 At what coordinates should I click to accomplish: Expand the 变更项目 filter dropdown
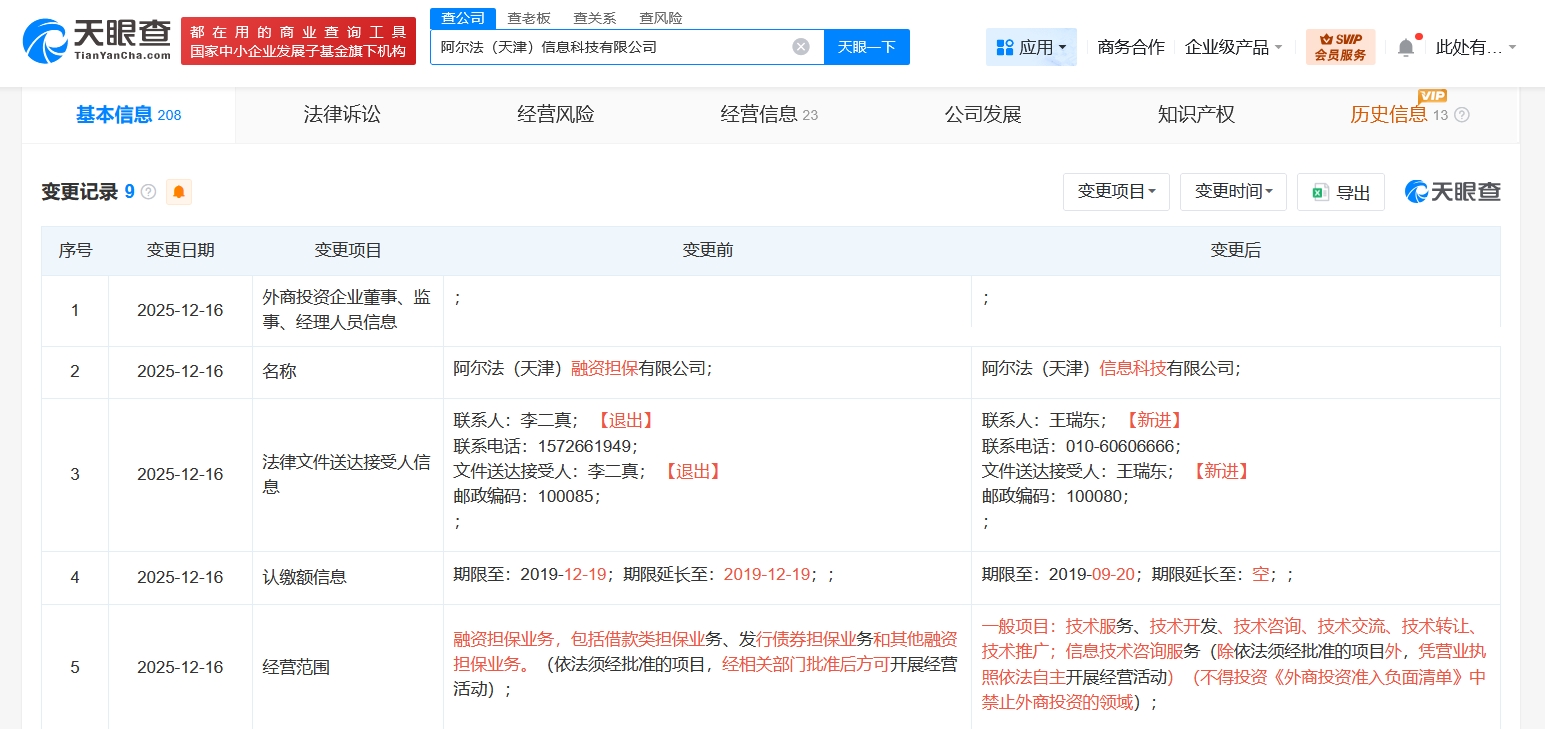1116,192
